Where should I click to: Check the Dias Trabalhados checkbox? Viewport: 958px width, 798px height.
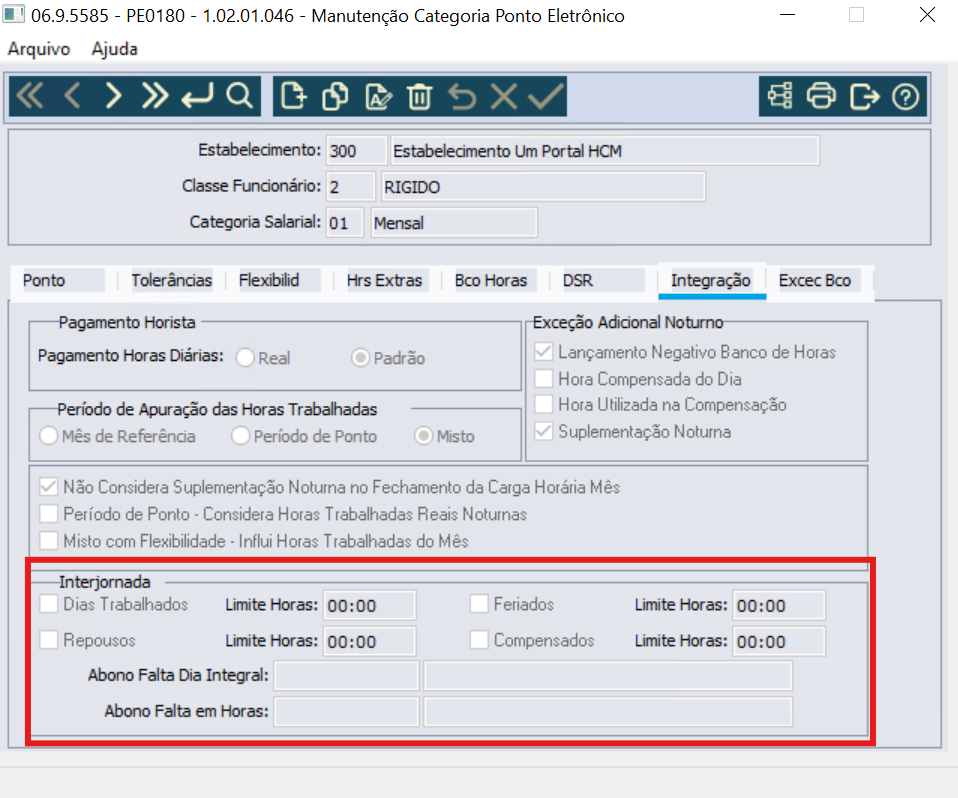pos(48,604)
